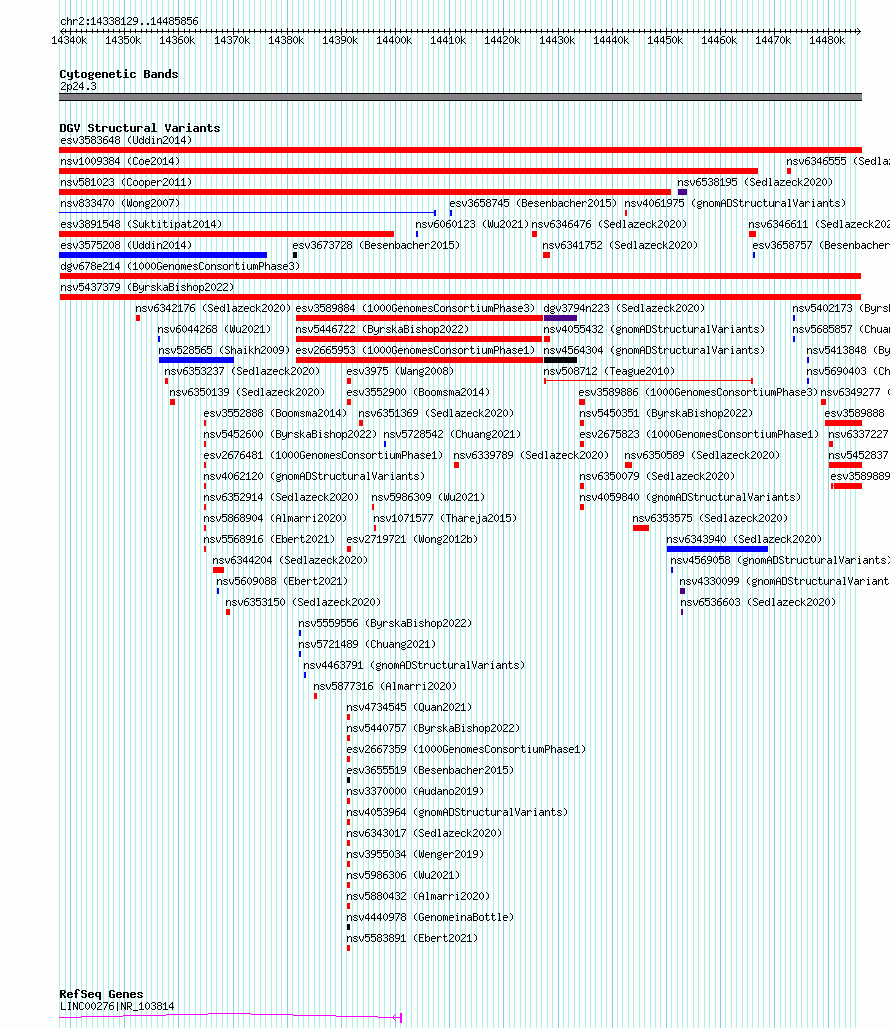Click nsv5721489 (Chuang2021) label
The image size is (890, 1028).
click(x=367, y=644)
